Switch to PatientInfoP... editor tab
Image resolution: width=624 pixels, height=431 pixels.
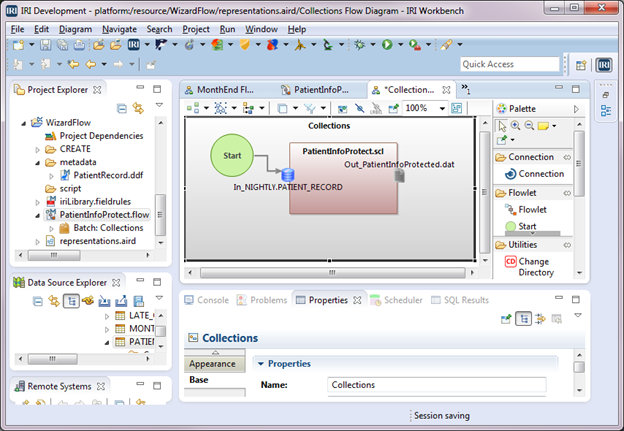[x=315, y=90]
